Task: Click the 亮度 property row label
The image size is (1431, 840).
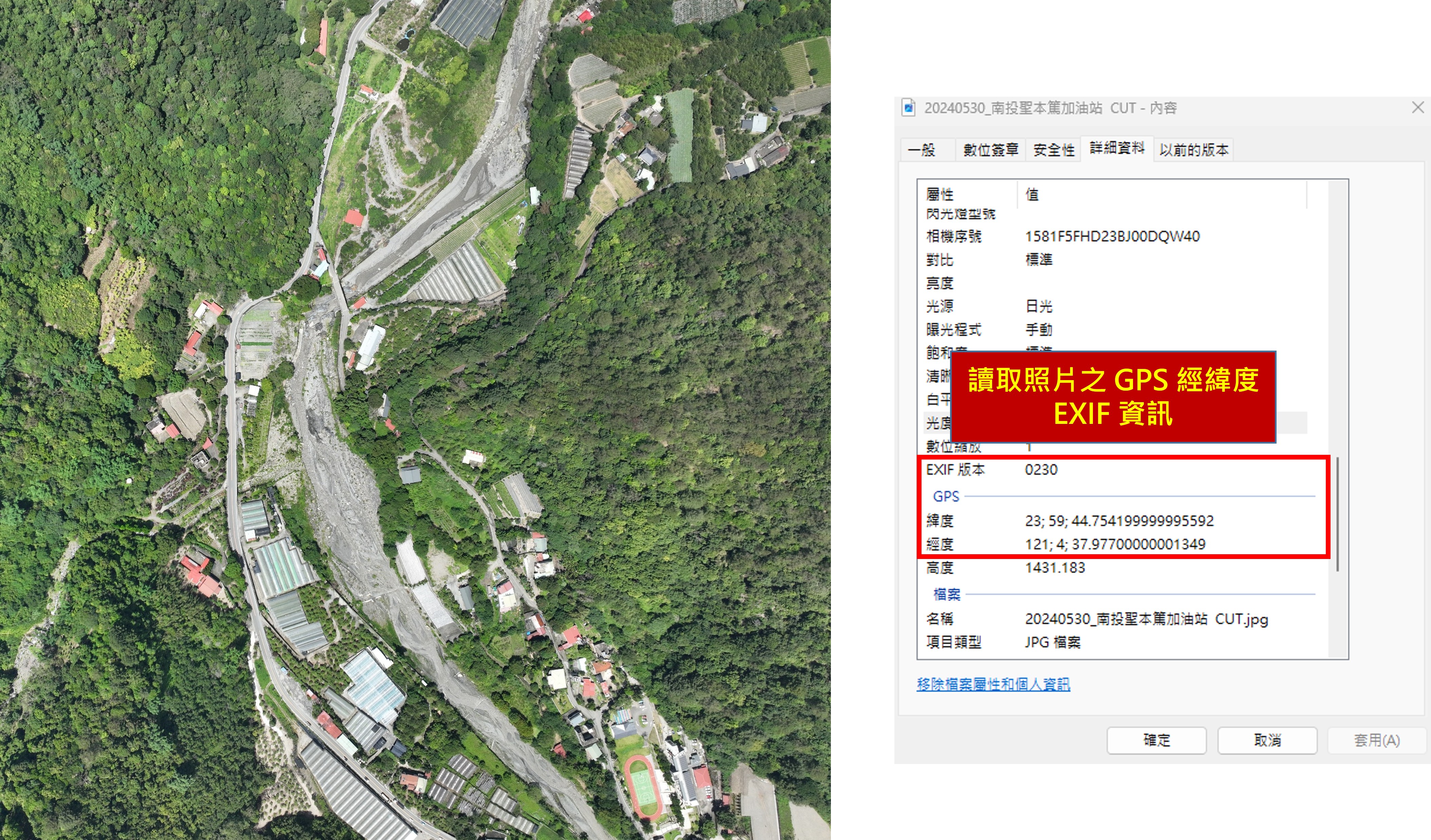Action: point(940,283)
